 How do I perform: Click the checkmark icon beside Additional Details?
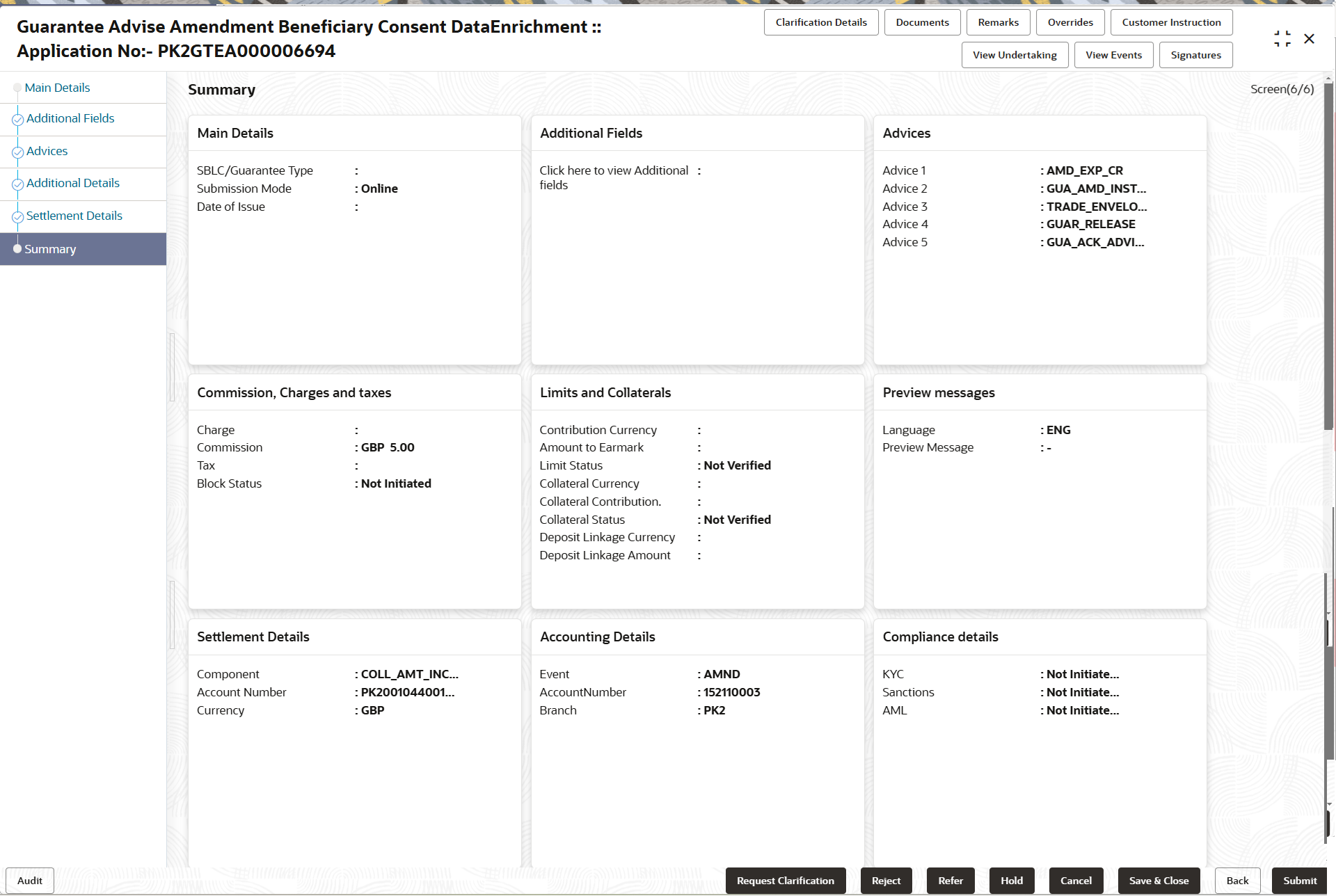coord(17,184)
